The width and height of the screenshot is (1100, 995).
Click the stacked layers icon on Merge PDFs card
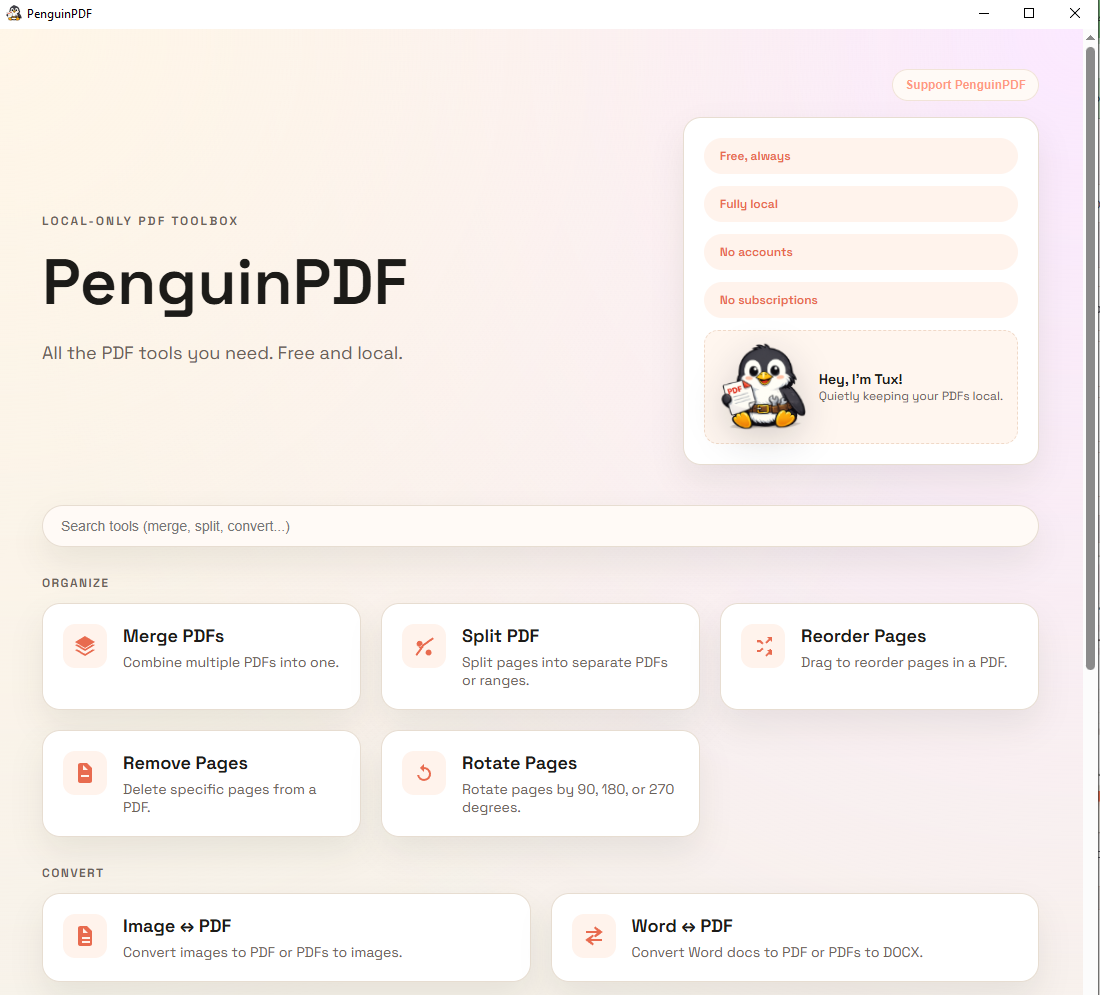point(84,646)
